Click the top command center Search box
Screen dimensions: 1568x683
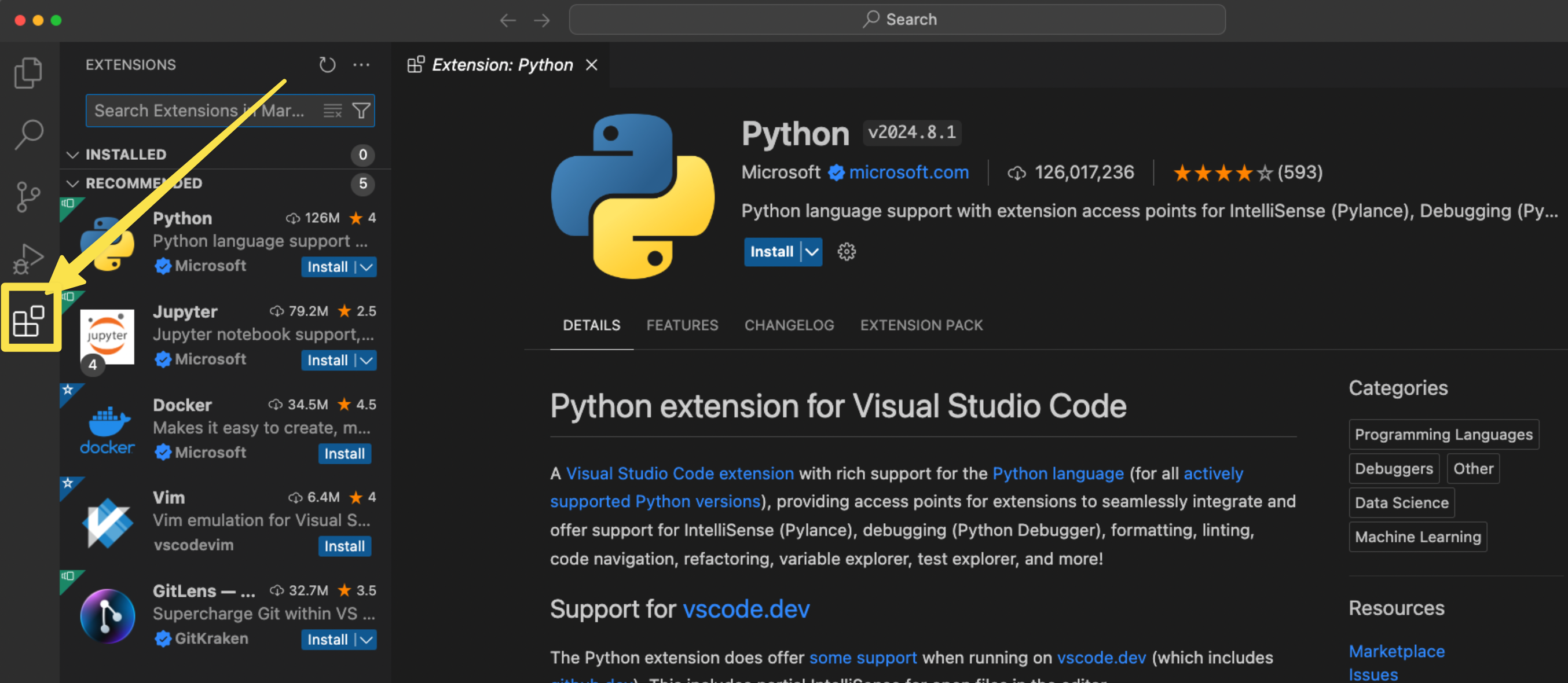[896, 20]
